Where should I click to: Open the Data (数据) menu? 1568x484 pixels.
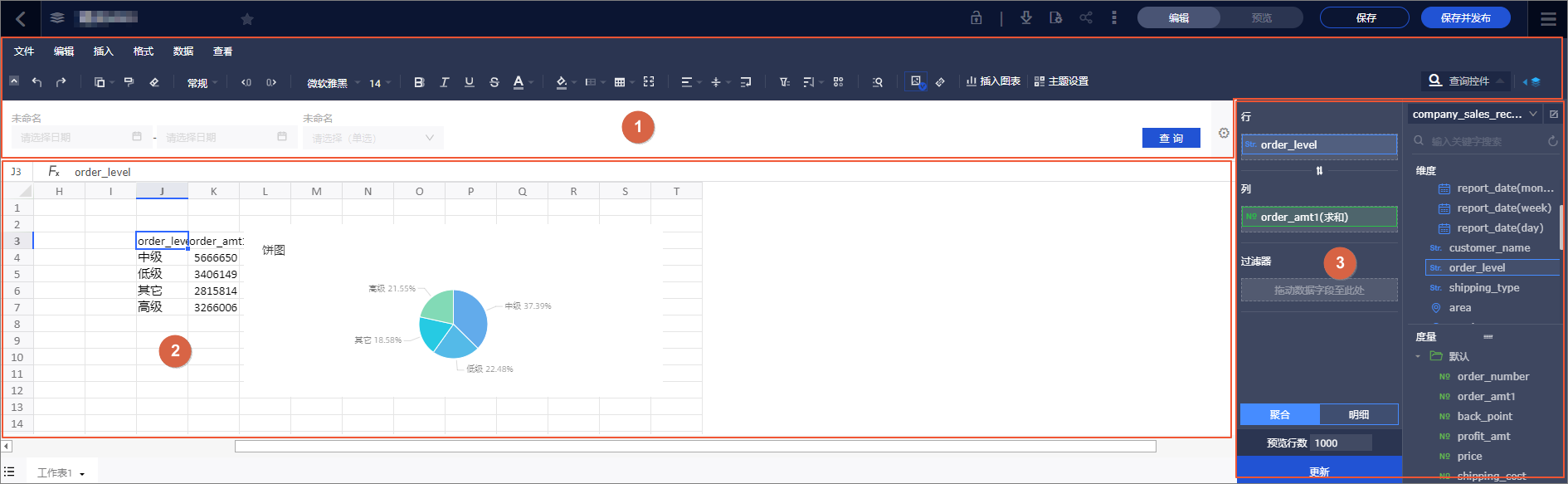click(183, 51)
